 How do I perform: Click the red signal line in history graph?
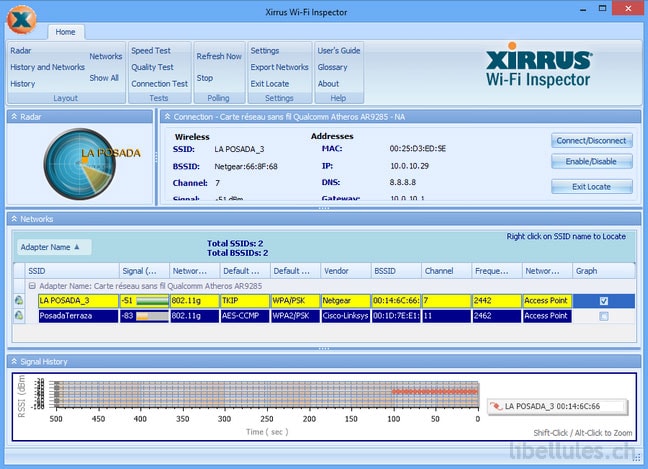coord(435,392)
